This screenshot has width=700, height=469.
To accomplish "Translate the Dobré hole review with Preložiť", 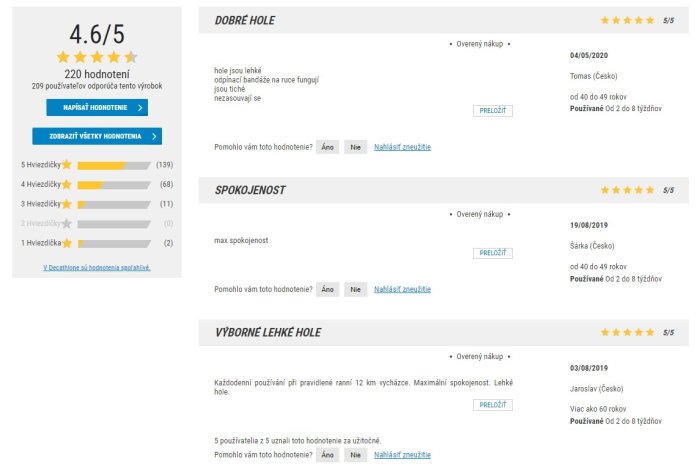I will point(492,111).
